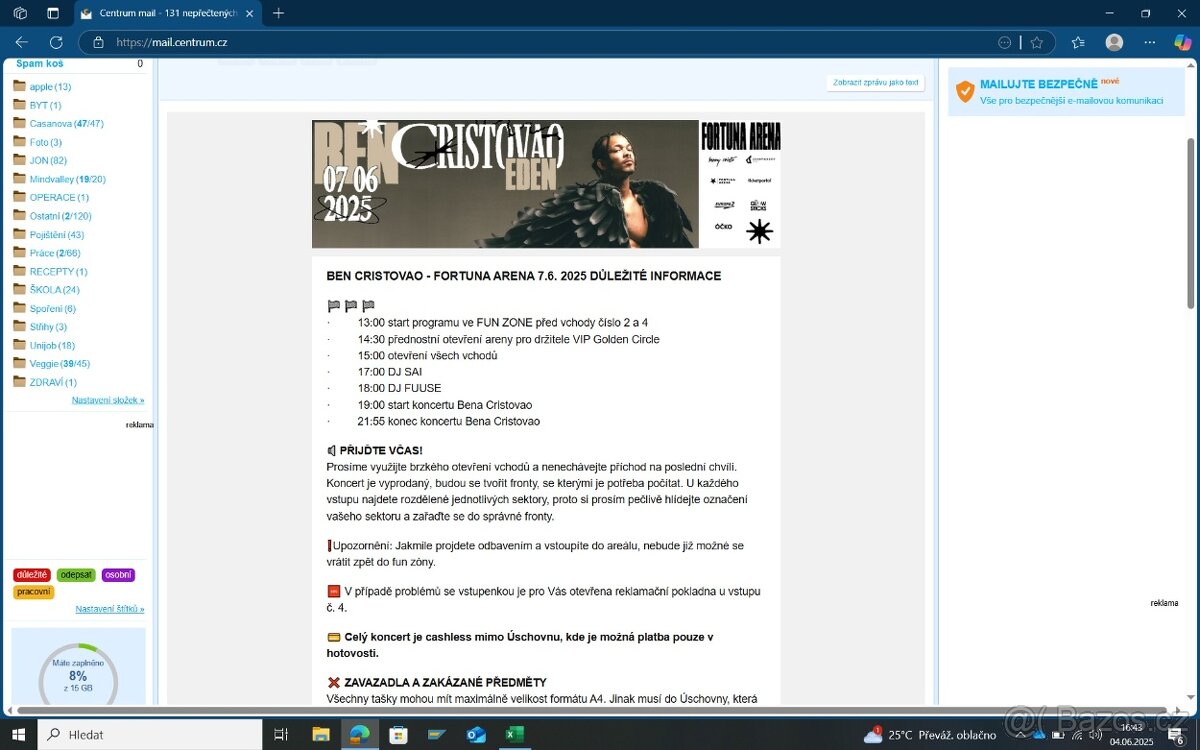Open the Edge workspaces icon
This screenshot has width=1200, height=750.
20,13
